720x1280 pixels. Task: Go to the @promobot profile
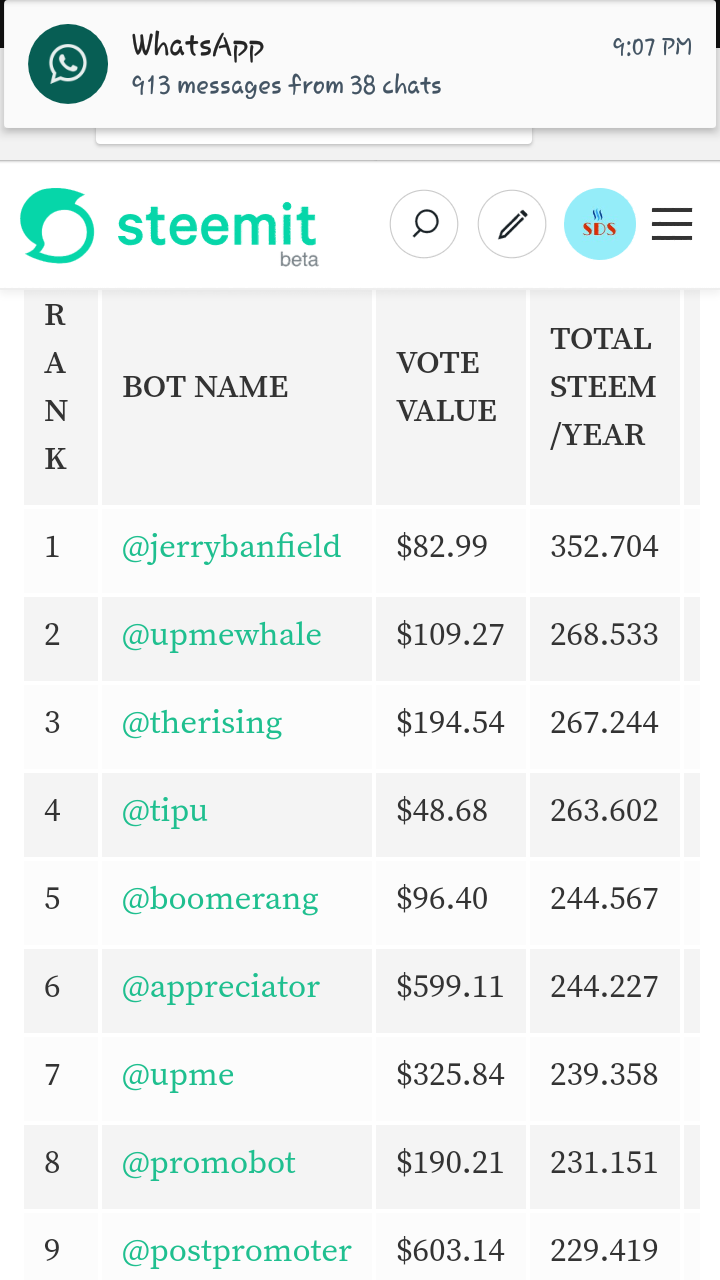pos(209,1163)
